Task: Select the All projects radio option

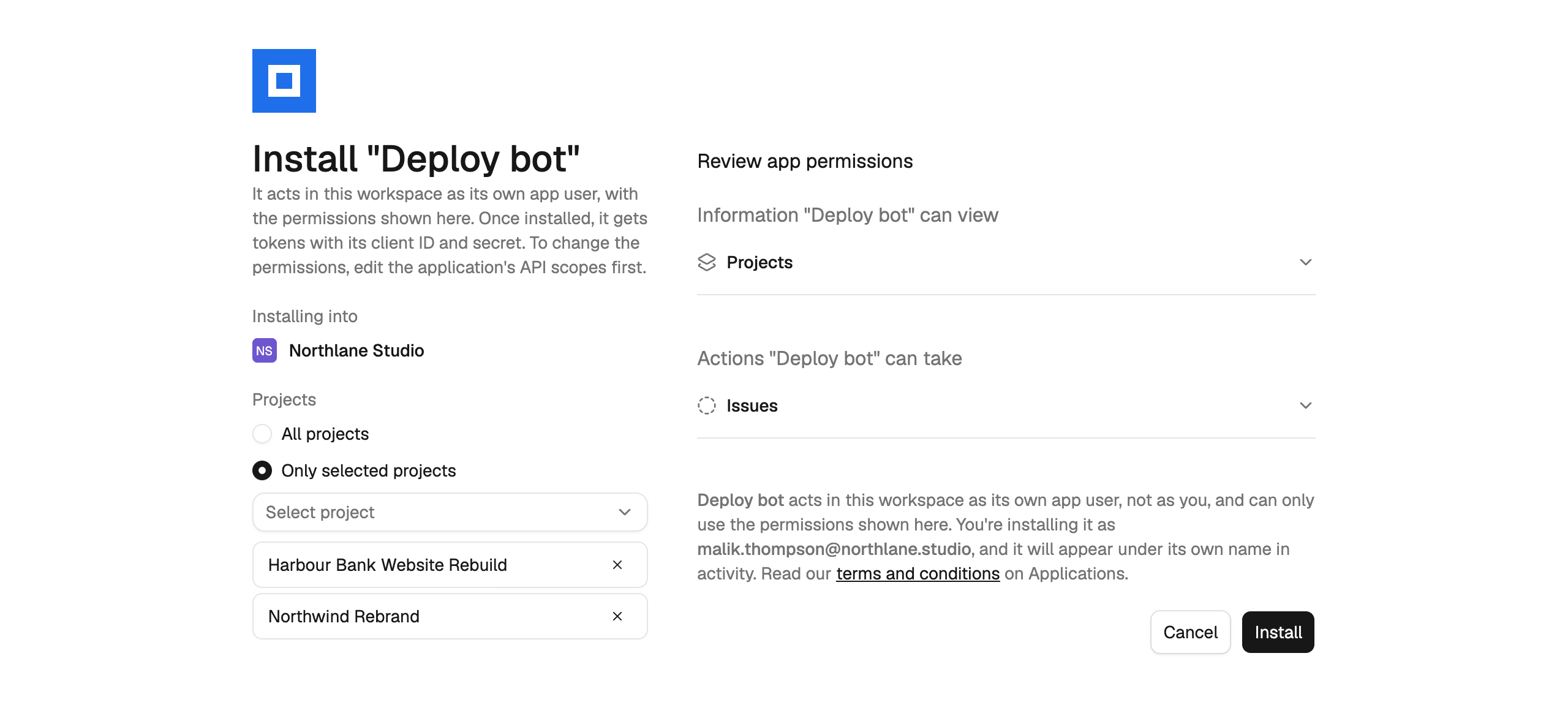Action: [x=262, y=434]
